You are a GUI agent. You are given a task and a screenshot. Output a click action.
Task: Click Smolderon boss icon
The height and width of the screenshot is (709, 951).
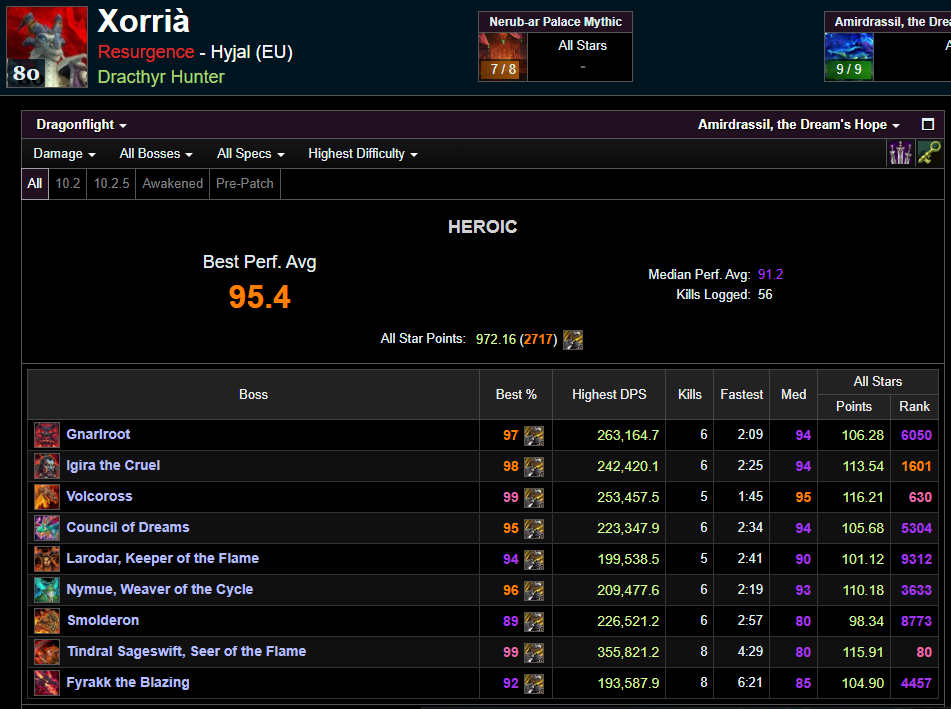[47, 621]
